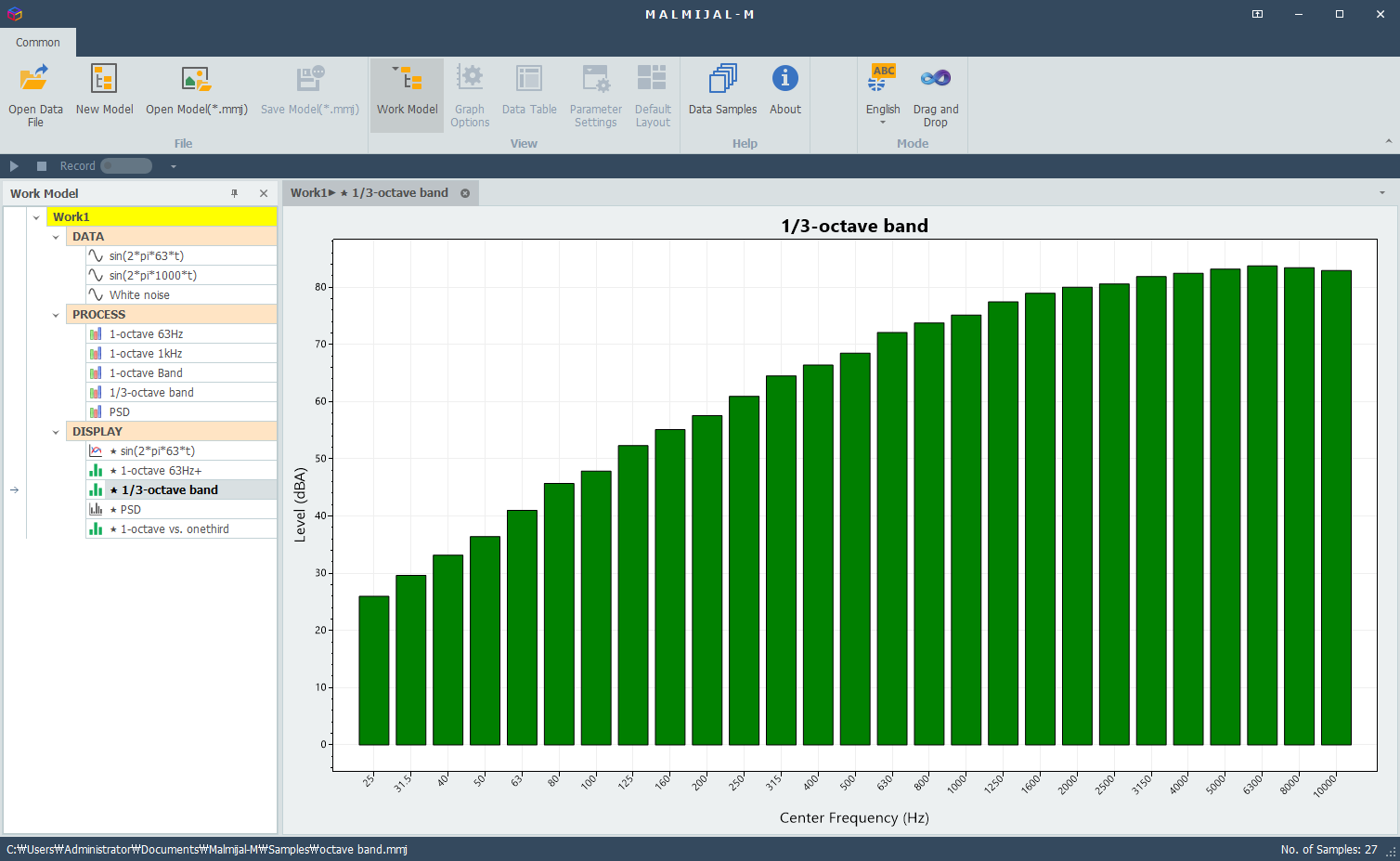
Task: Select the PSD display item with star
Action: click(131, 510)
